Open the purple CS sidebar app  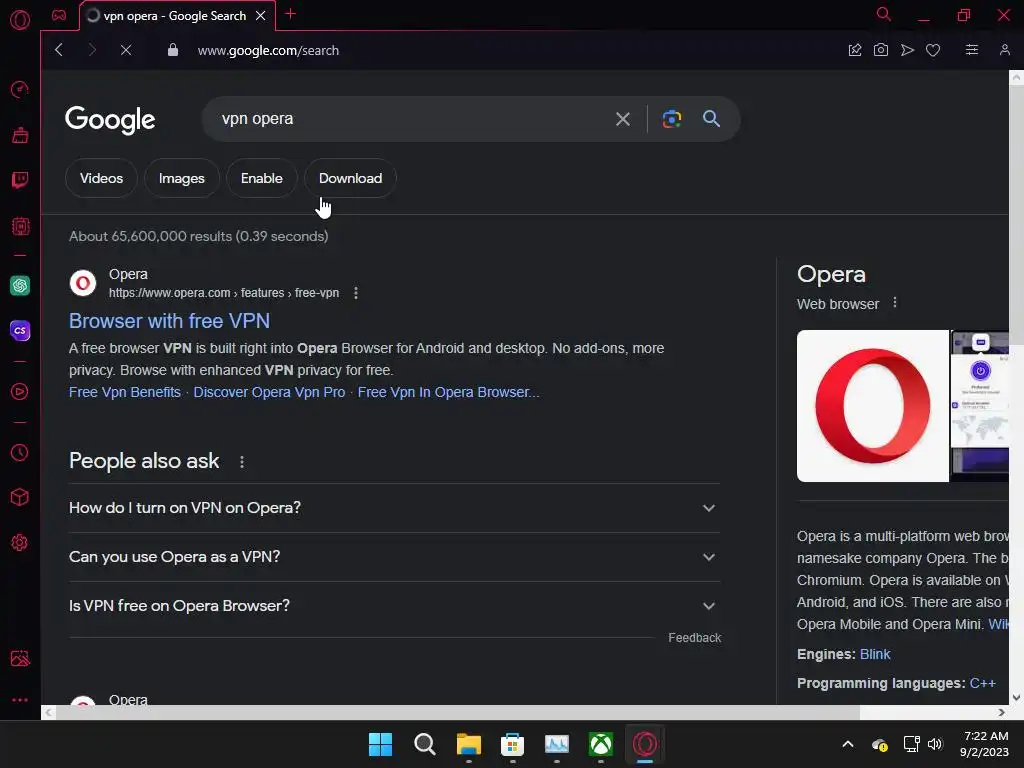pos(20,330)
